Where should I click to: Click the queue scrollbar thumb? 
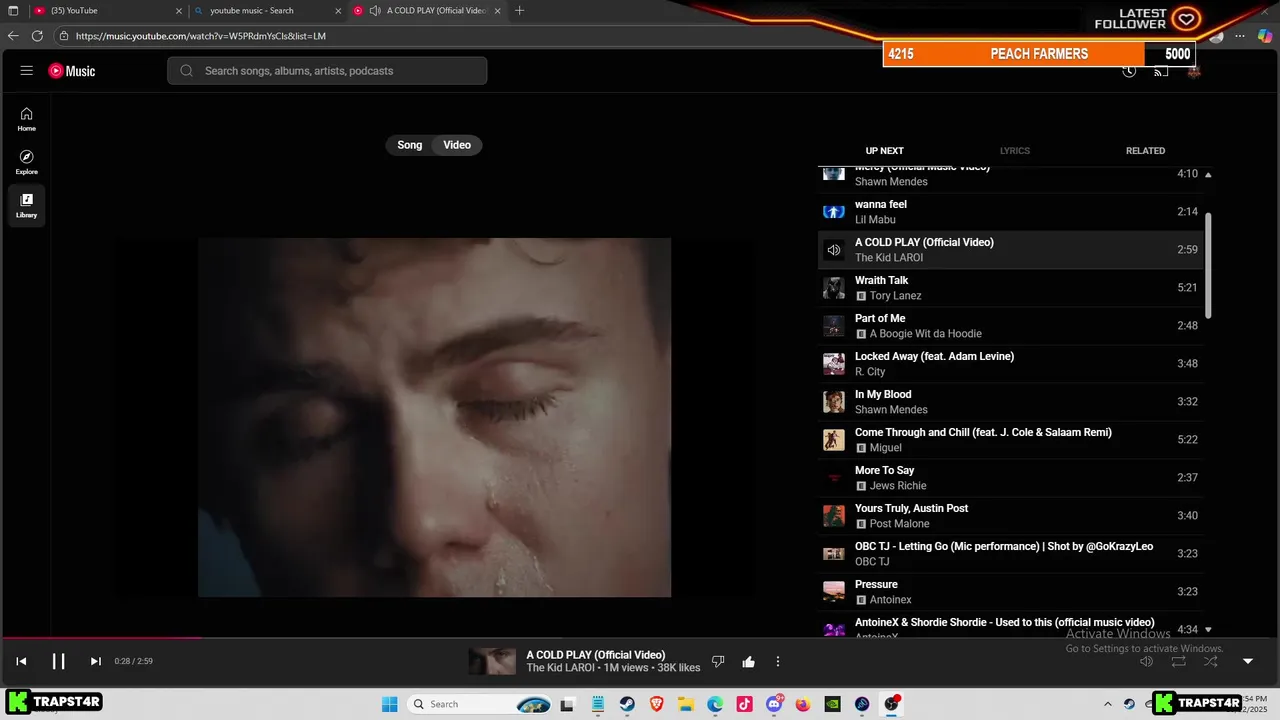pos(1208,265)
